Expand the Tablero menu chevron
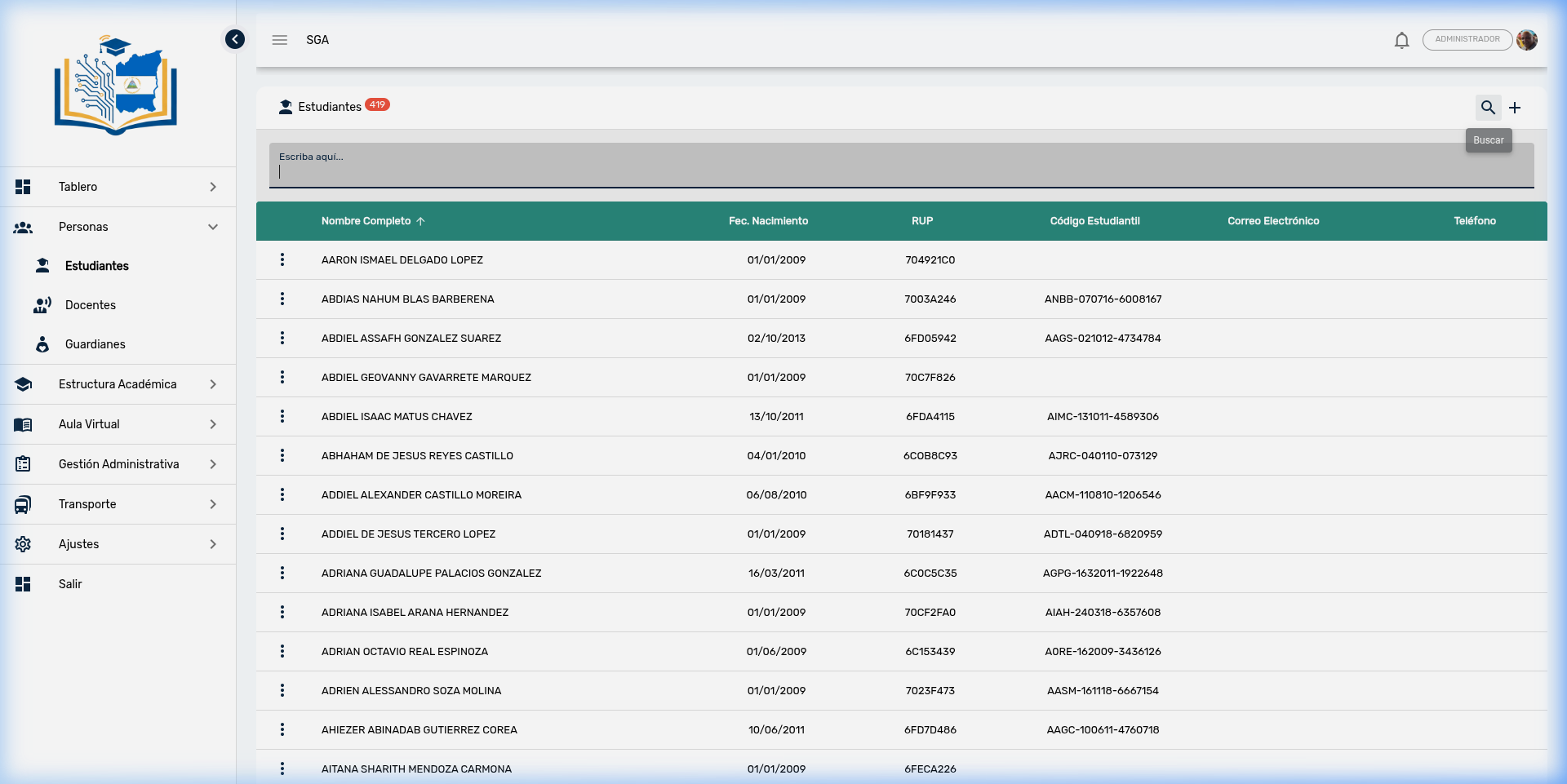This screenshot has width=1567, height=784. point(213,187)
